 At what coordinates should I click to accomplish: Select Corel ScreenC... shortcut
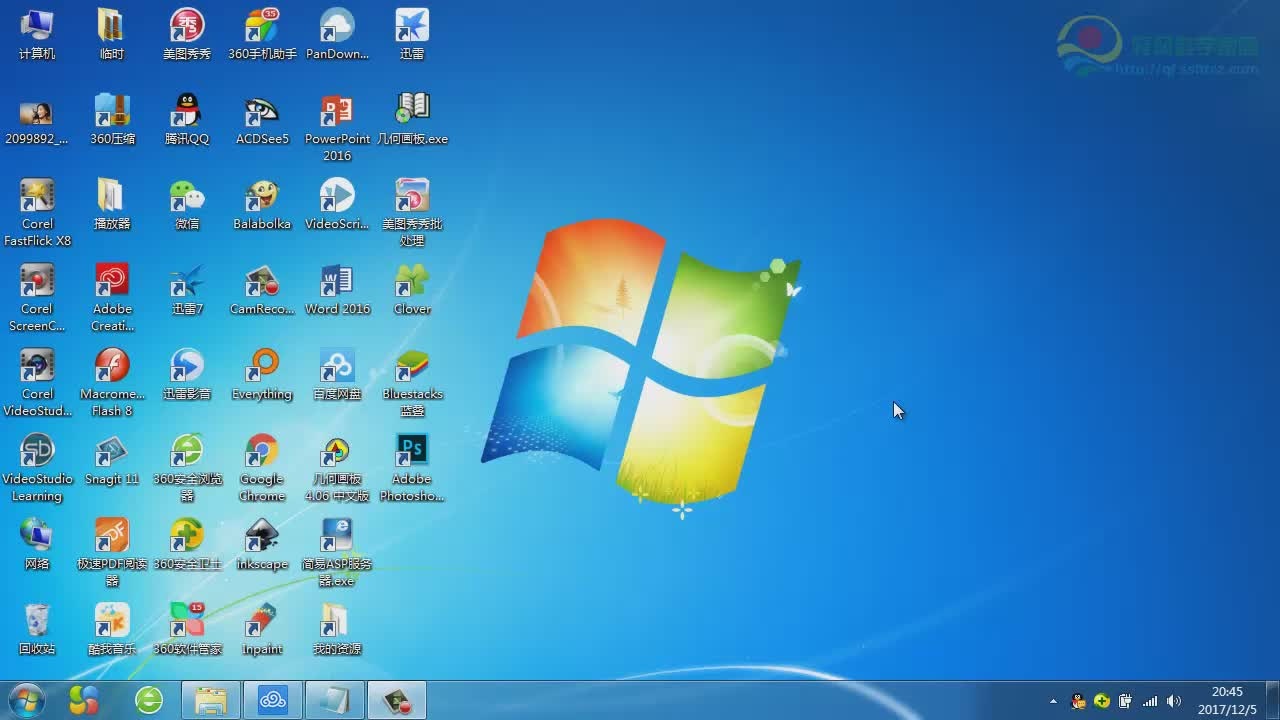tap(37, 298)
